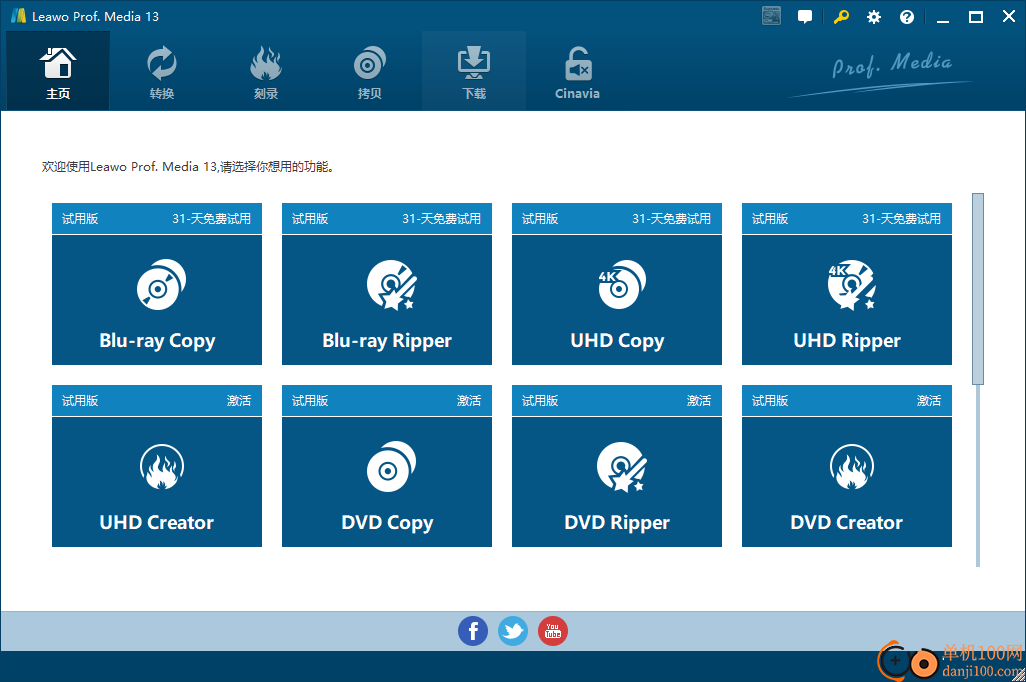Launch the DVD Creator flame icon
1026x682 pixels.
point(851,467)
